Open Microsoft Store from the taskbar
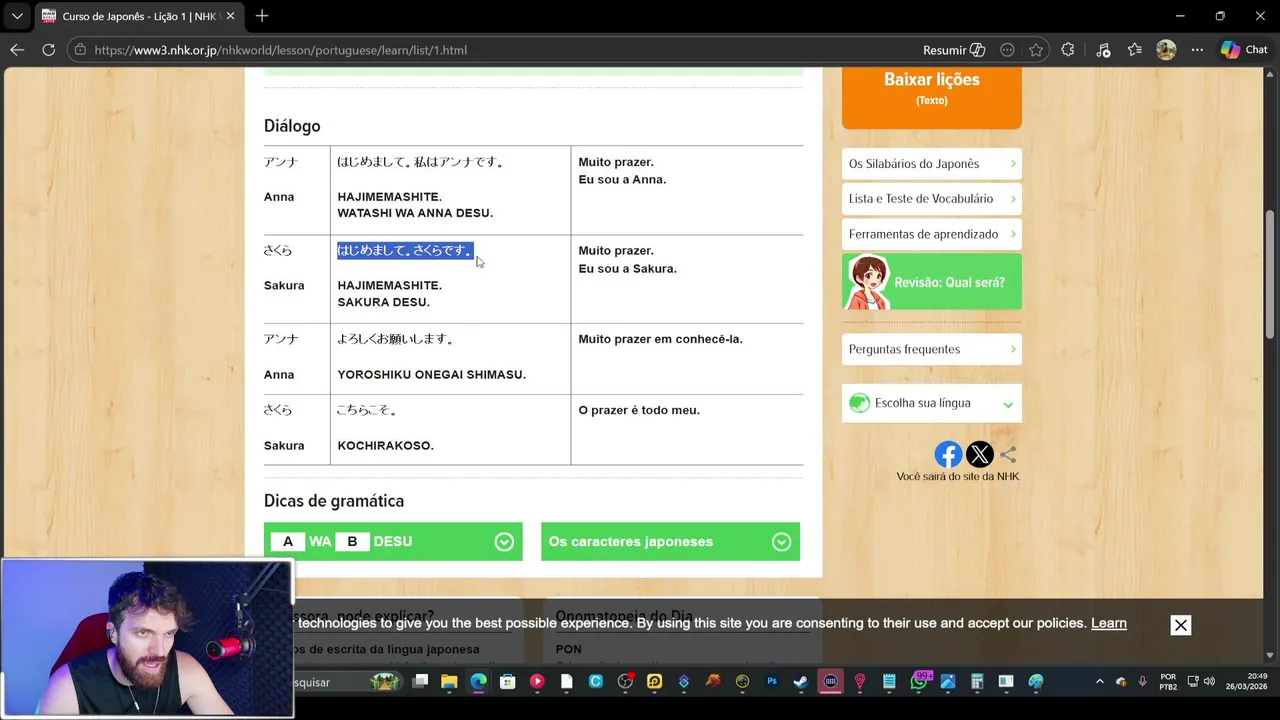This screenshot has height=720, width=1280. coord(508,682)
